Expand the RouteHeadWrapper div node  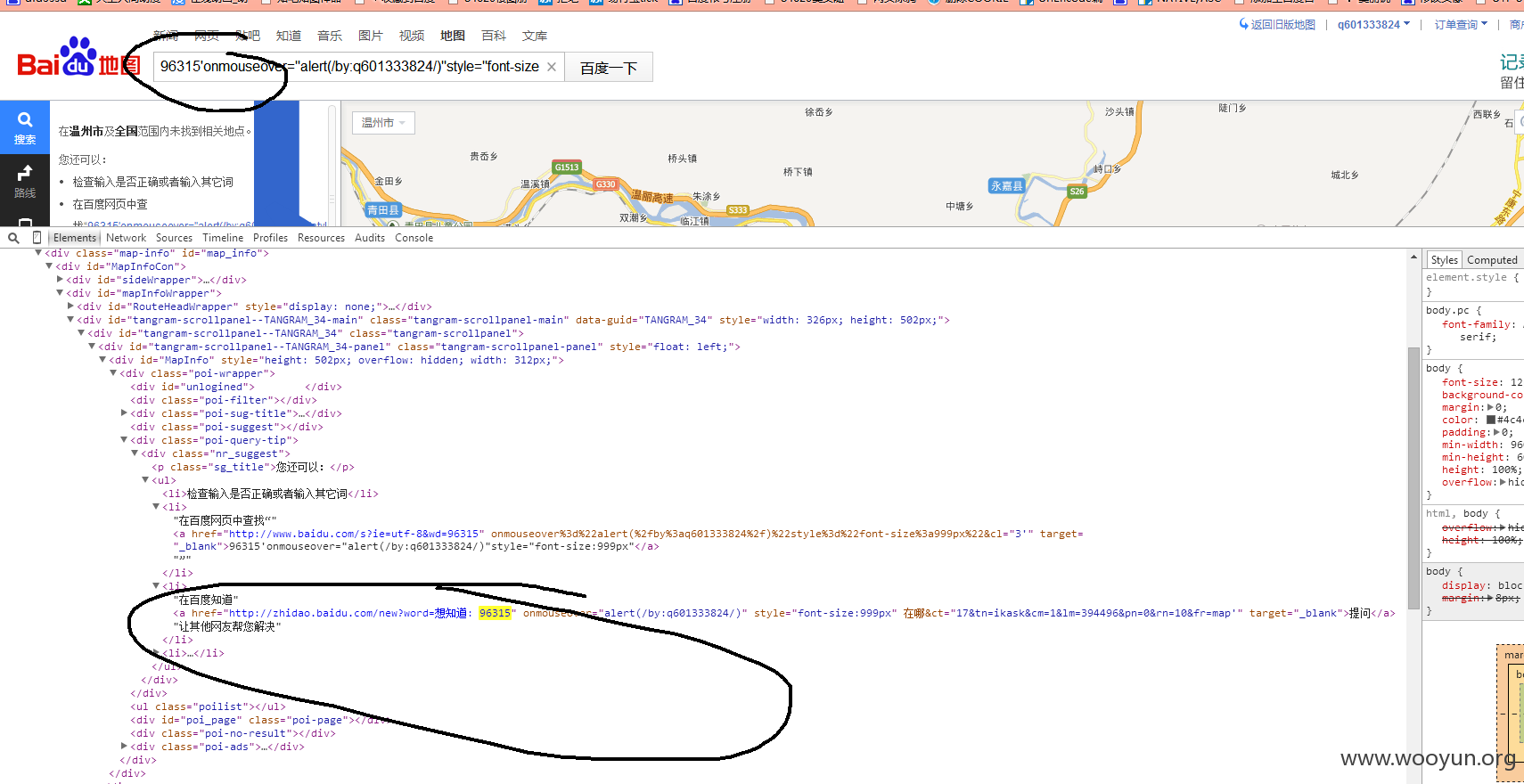click(x=70, y=306)
